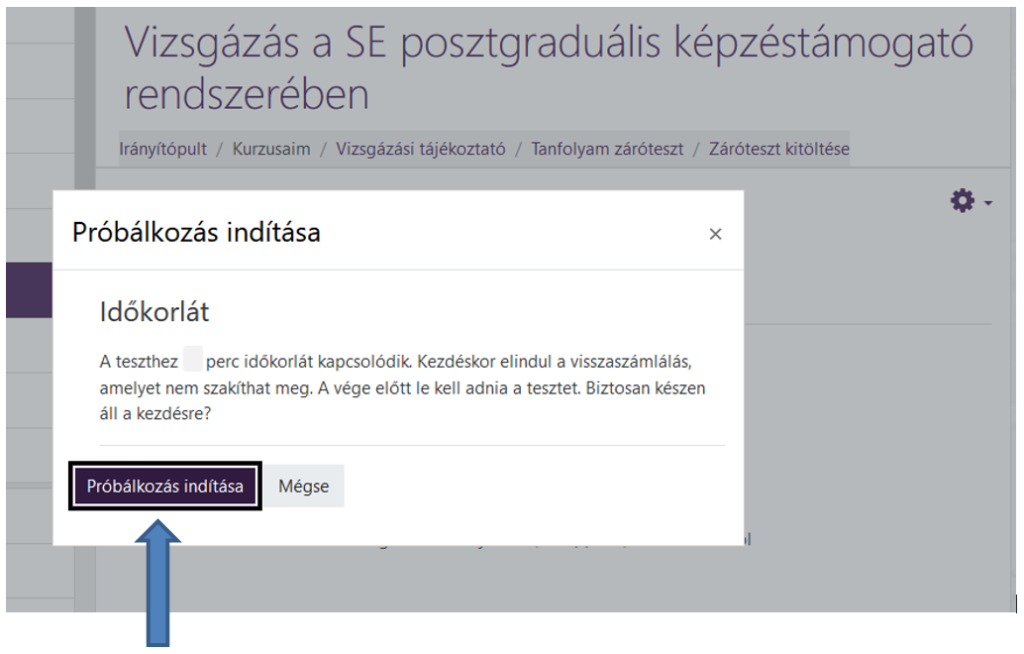Viewport: 1024px width, 654px height.
Task: Click the Próbálkozás indítása button
Action: tap(165, 486)
